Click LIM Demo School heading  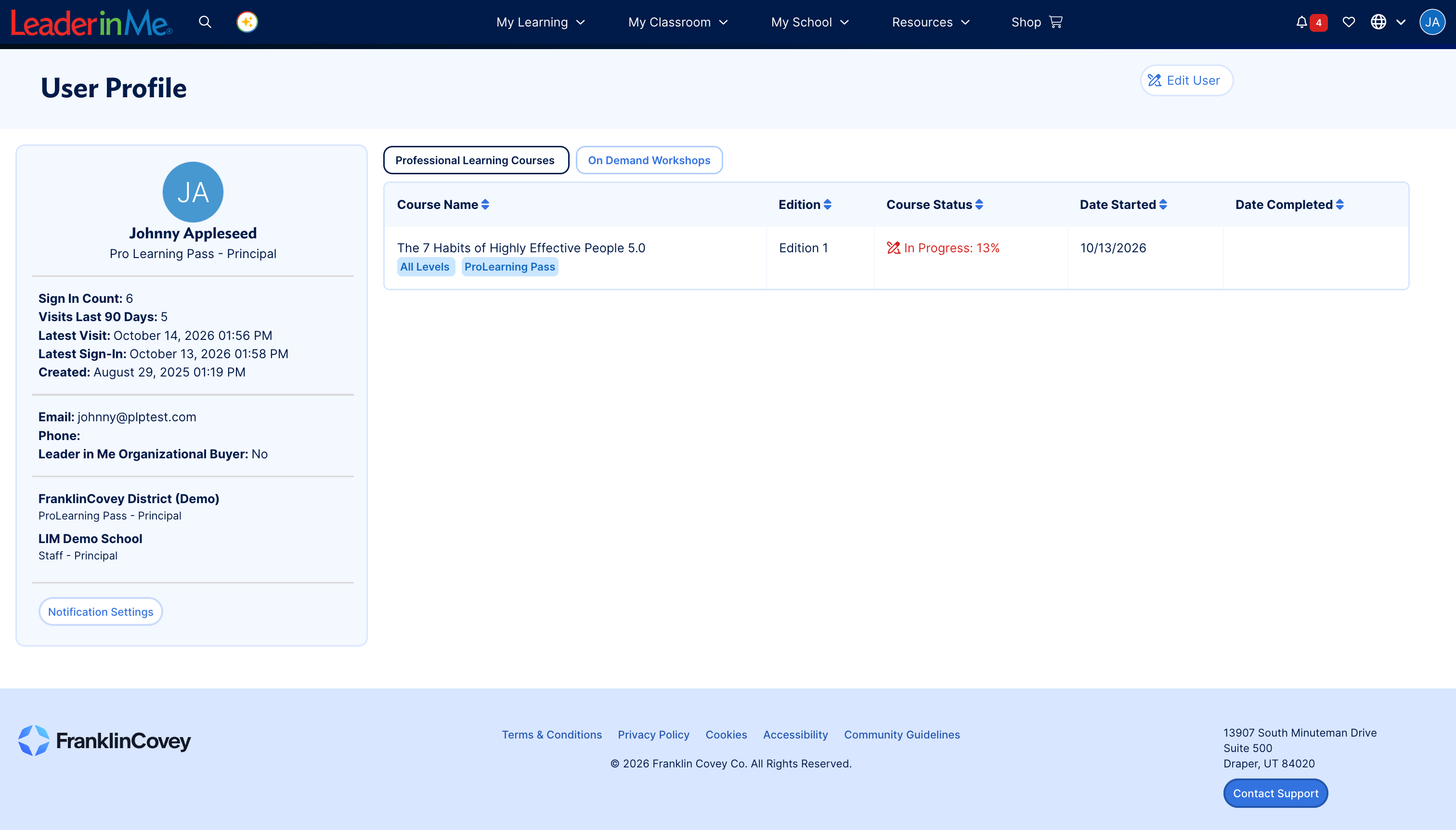(x=90, y=539)
